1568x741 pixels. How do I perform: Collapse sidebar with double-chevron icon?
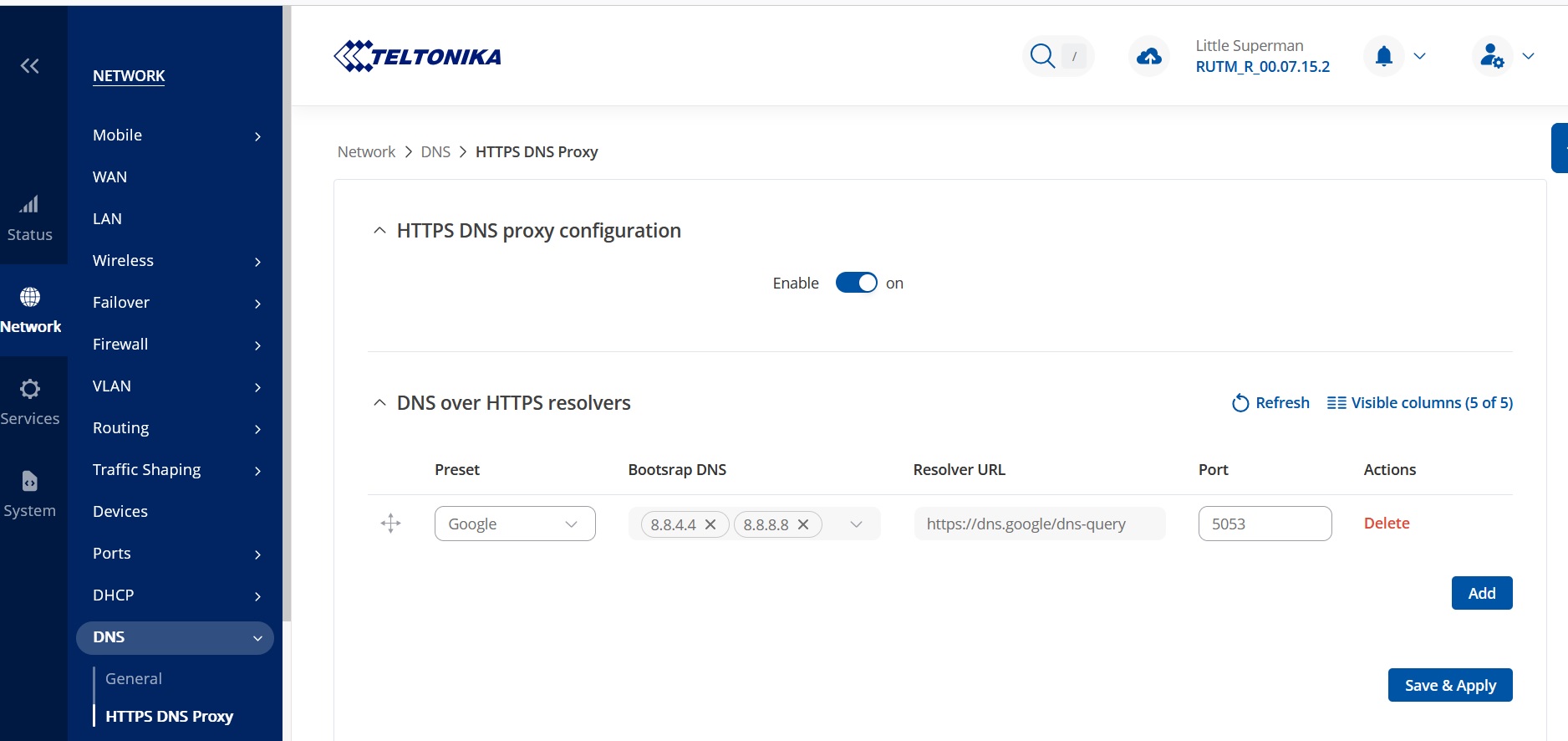(x=30, y=66)
